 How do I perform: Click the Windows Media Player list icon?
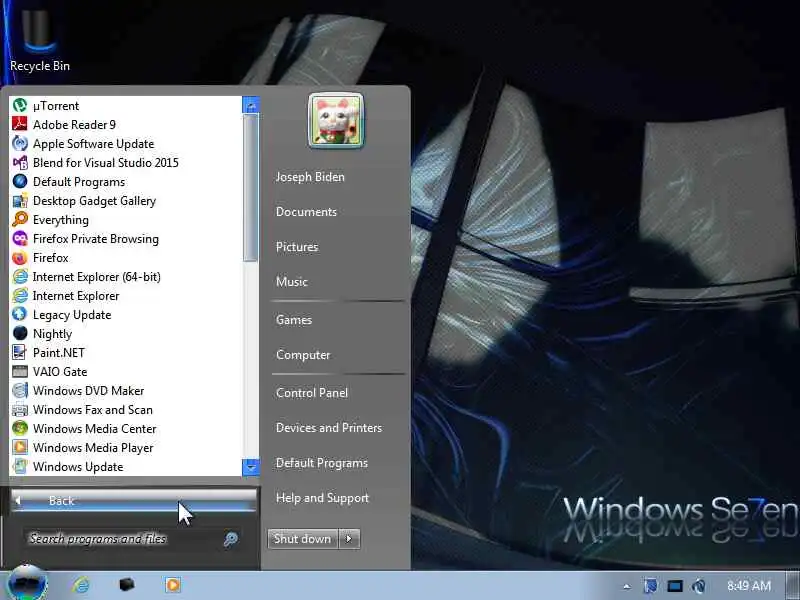20,447
